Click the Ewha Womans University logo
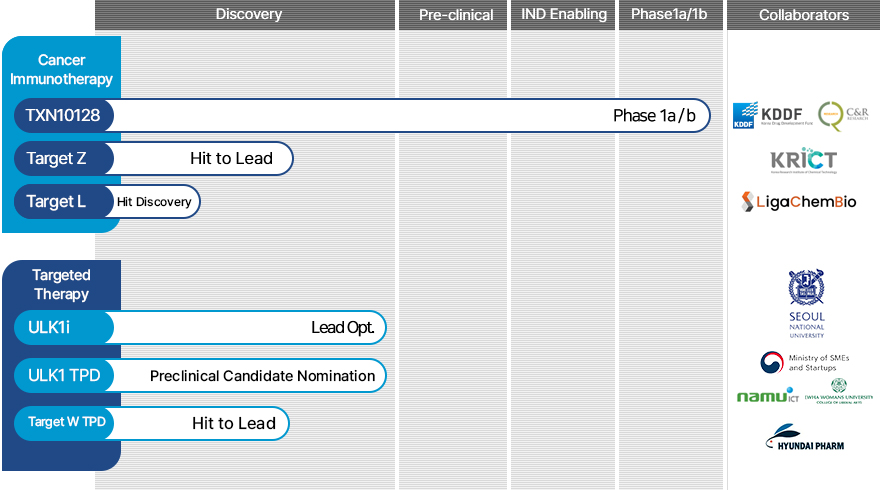This screenshot has width=880, height=490. (838, 393)
